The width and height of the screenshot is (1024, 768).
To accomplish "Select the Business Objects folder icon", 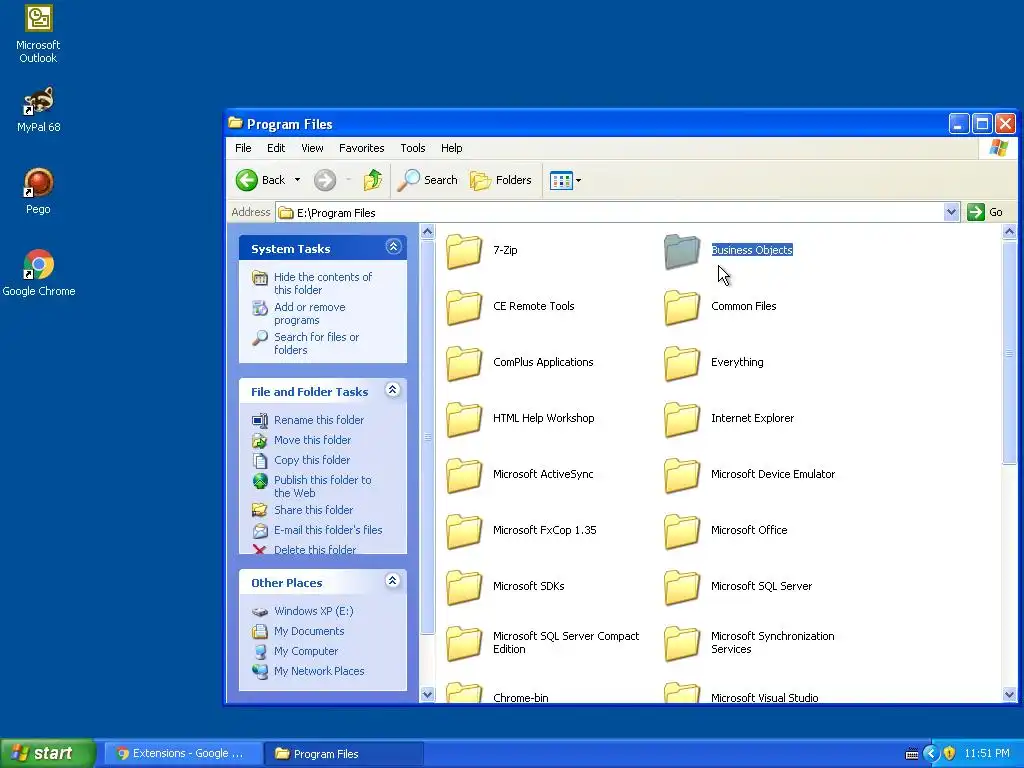I will click(682, 251).
